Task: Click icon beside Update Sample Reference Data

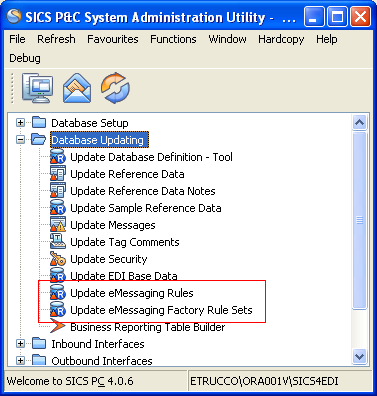Action: (58, 207)
